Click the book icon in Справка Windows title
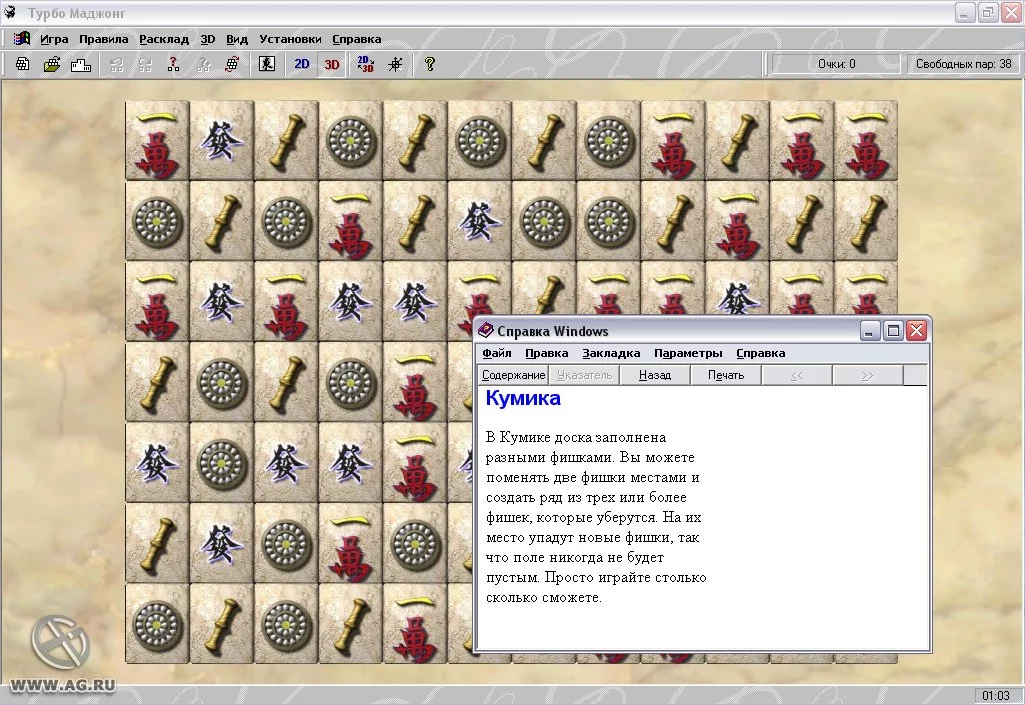Image resolution: width=1025 pixels, height=705 pixels. pyautogui.click(x=485, y=330)
